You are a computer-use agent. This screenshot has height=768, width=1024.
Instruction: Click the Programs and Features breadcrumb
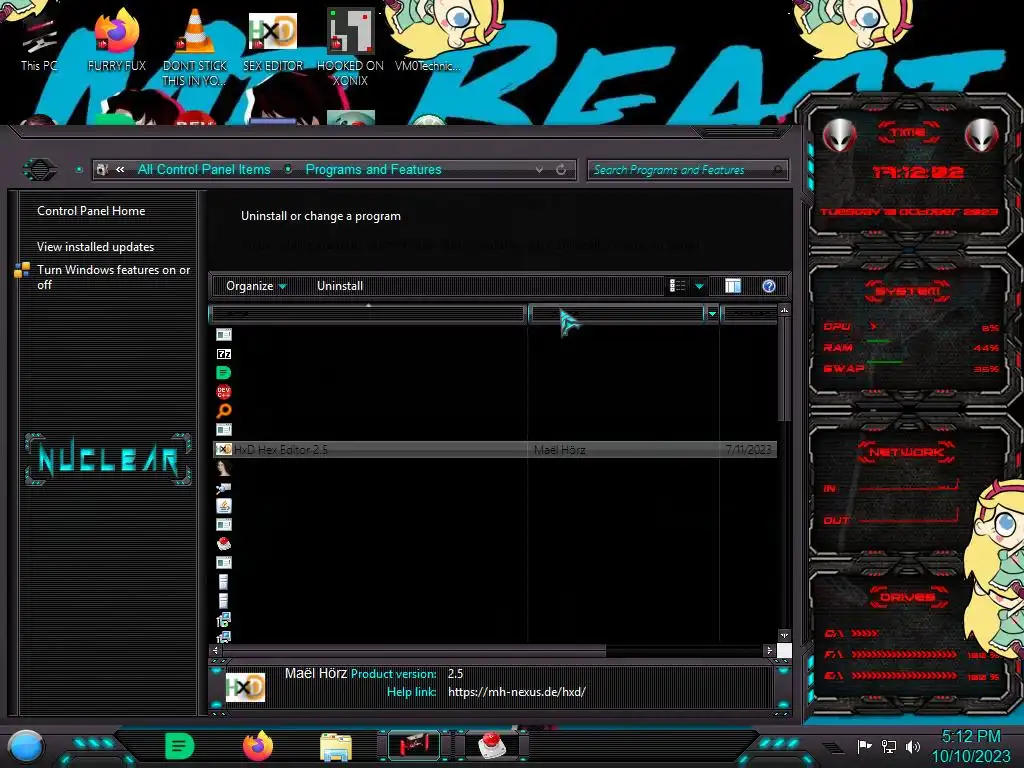(x=374, y=169)
